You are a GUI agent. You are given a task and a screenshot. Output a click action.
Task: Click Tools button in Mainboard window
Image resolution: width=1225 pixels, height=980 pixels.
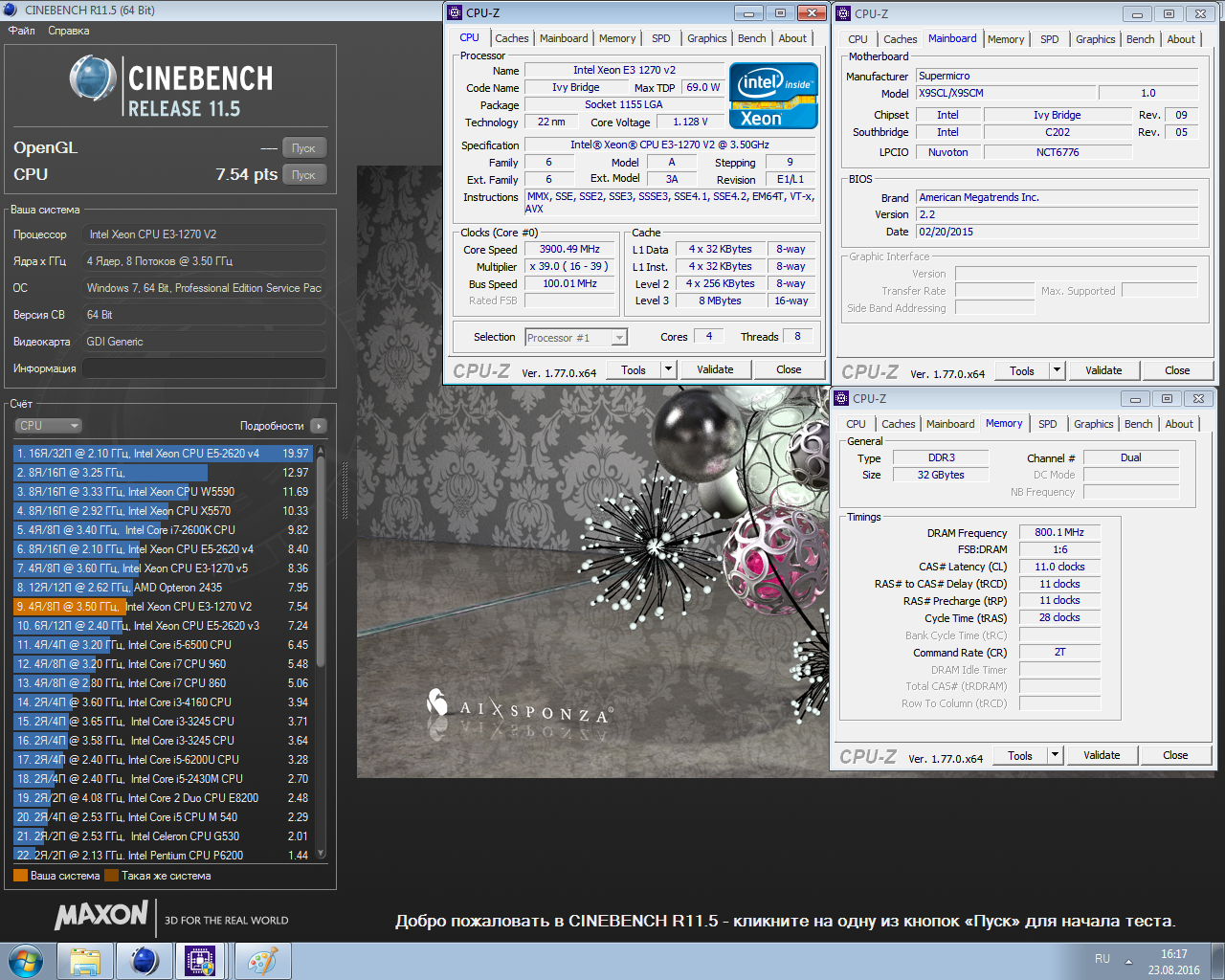1022,370
